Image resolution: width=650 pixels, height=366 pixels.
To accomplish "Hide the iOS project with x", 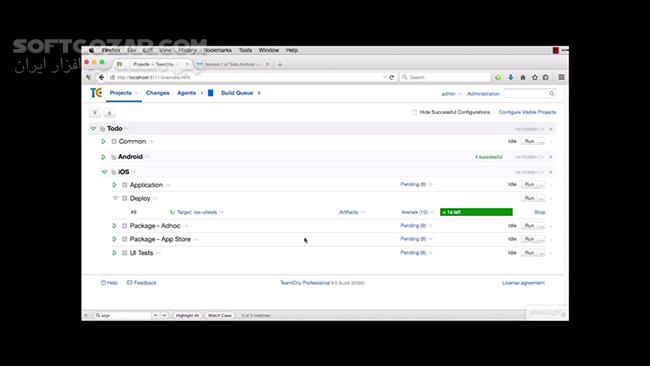I will (551, 172).
